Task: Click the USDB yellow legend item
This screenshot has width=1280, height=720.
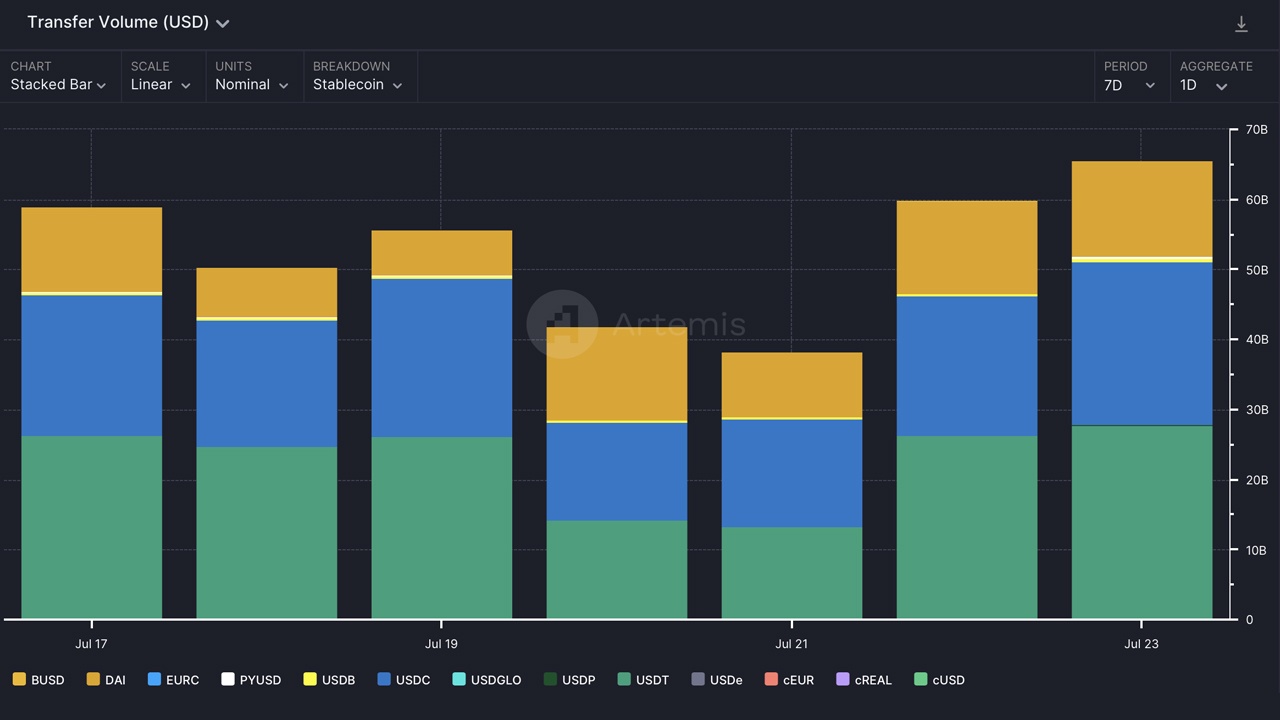Action: tap(329, 680)
